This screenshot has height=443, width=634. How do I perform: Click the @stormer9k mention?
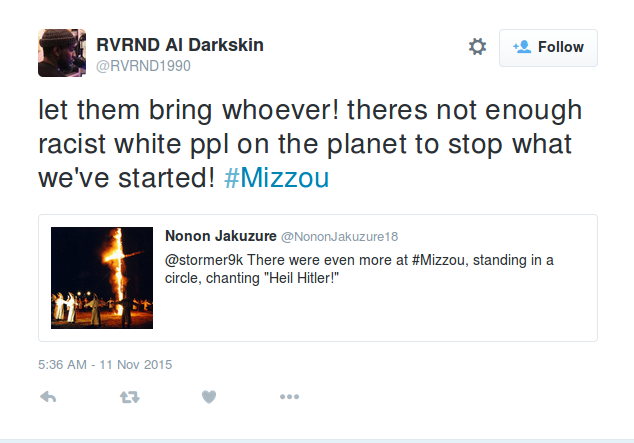(204, 260)
